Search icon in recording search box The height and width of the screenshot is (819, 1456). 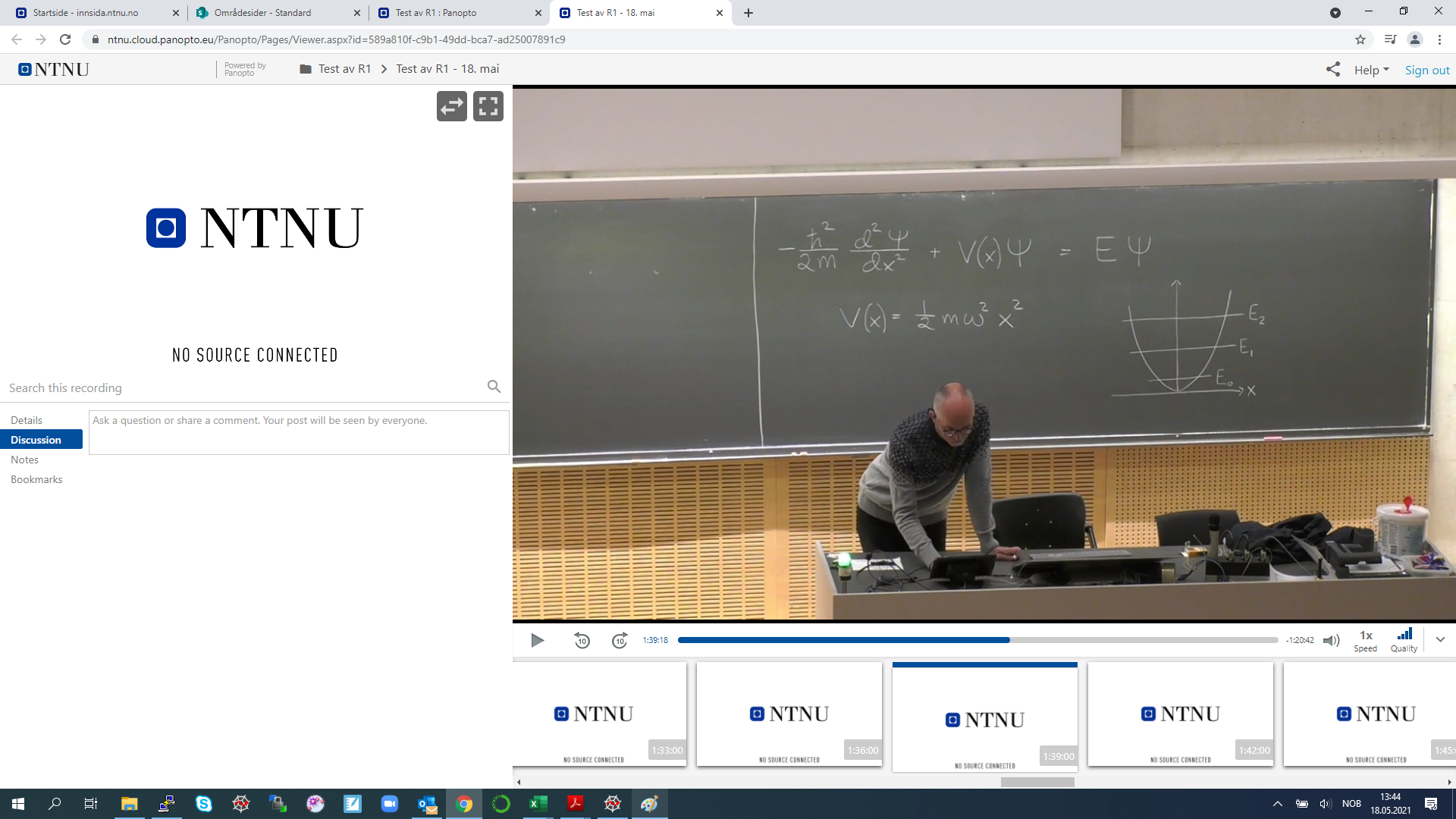pyautogui.click(x=494, y=387)
